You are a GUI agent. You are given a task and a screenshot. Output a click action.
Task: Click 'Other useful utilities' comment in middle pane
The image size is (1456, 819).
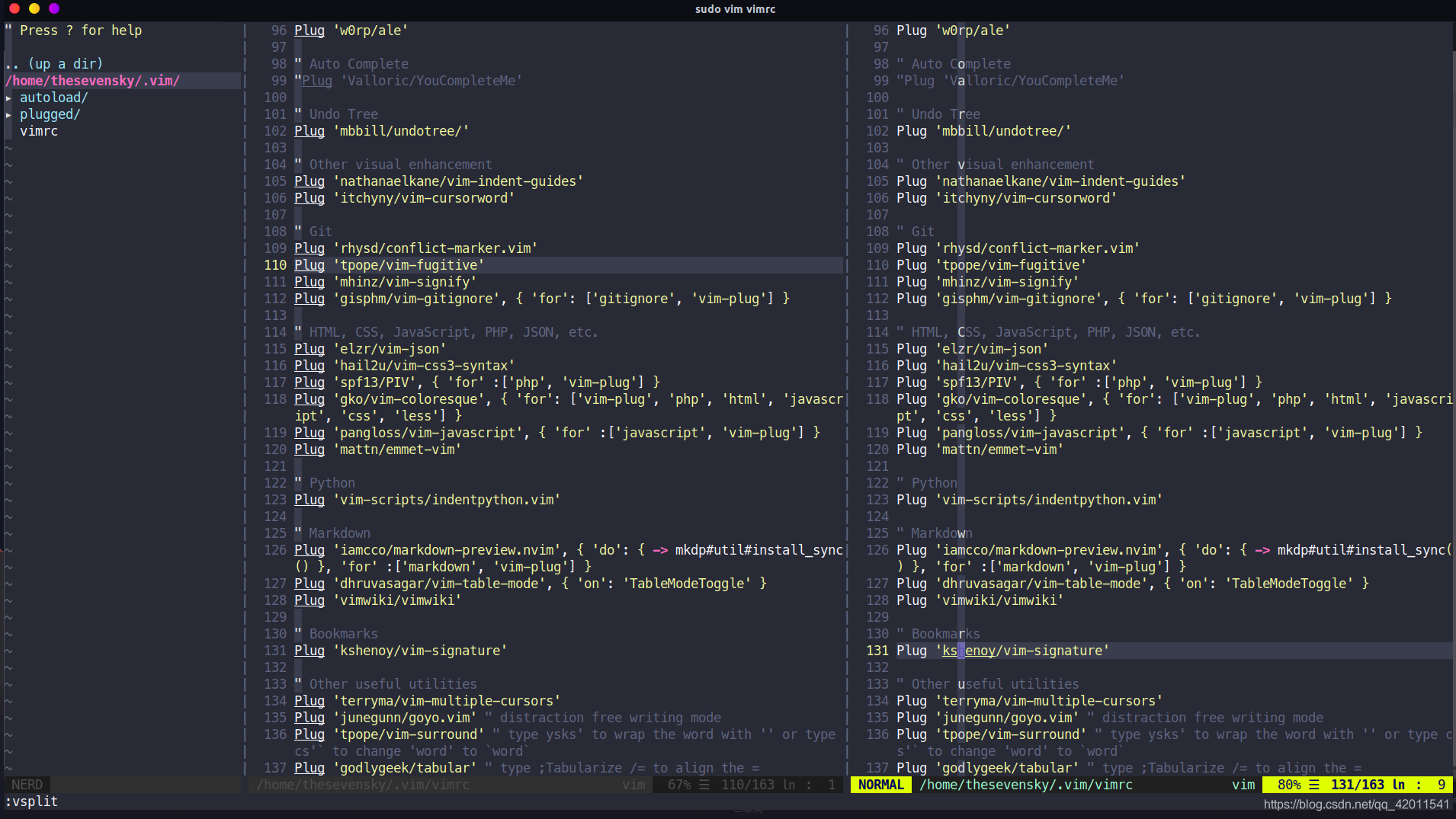(x=393, y=684)
